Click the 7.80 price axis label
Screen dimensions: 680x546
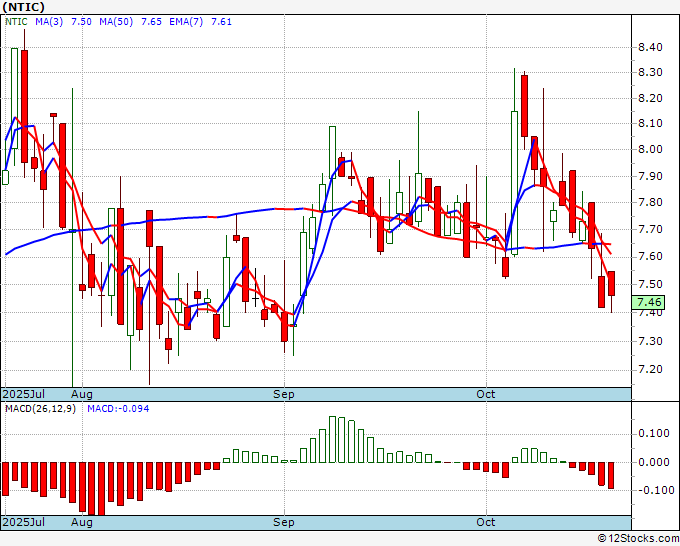point(650,203)
